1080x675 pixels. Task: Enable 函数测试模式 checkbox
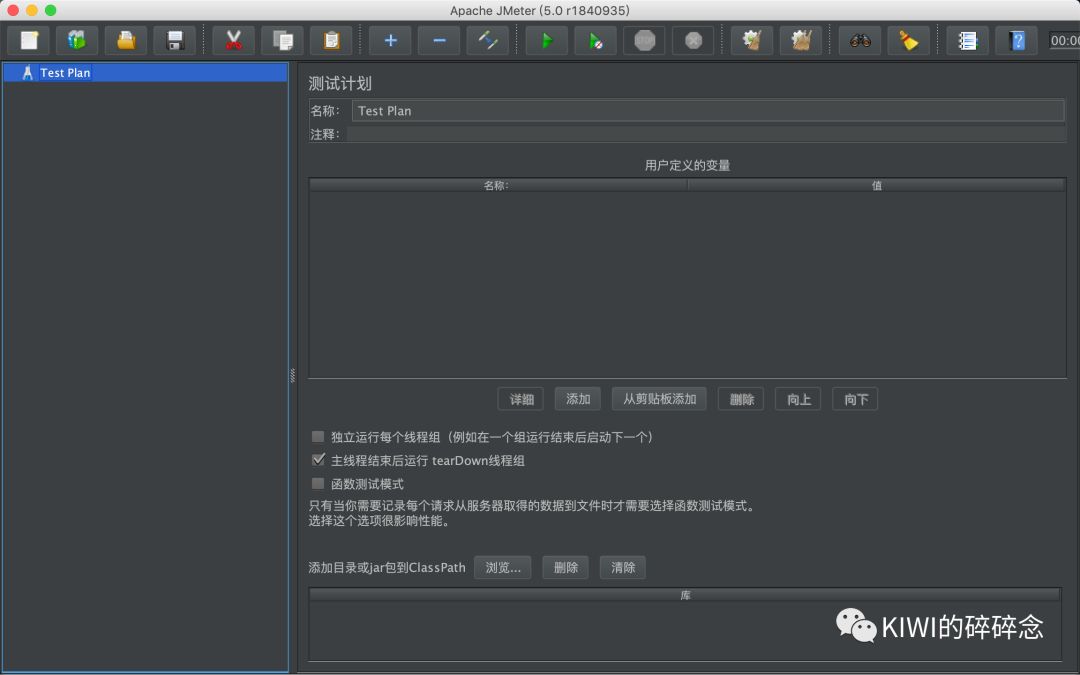[318, 484]
